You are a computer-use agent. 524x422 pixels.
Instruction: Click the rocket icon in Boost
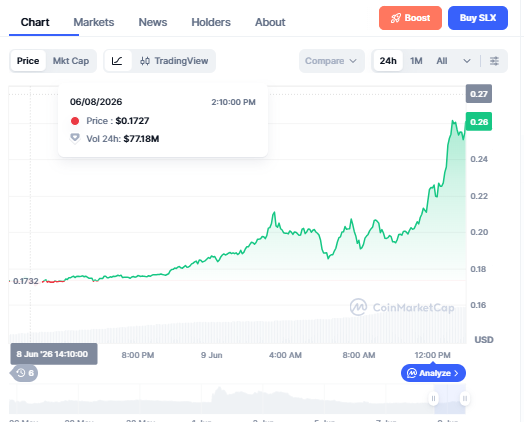[396, 18]
